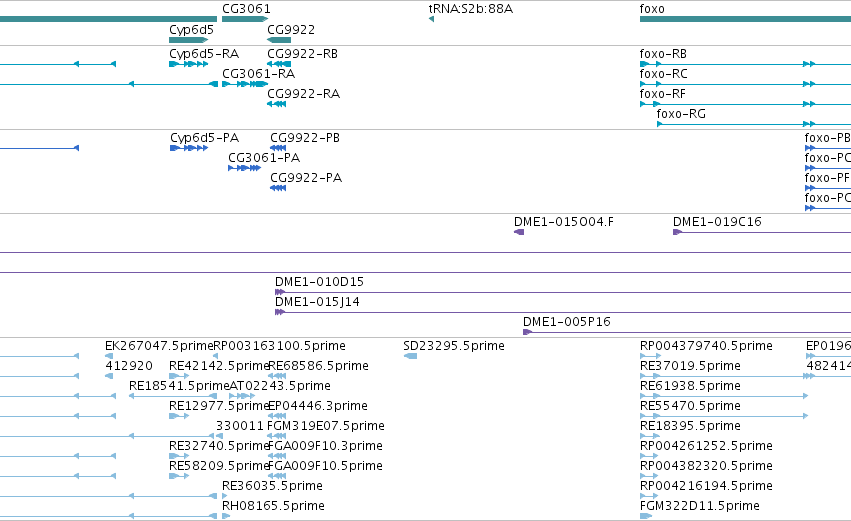Select EST RP003163100.5prime
851x521 pixels.
coord(279,346)
